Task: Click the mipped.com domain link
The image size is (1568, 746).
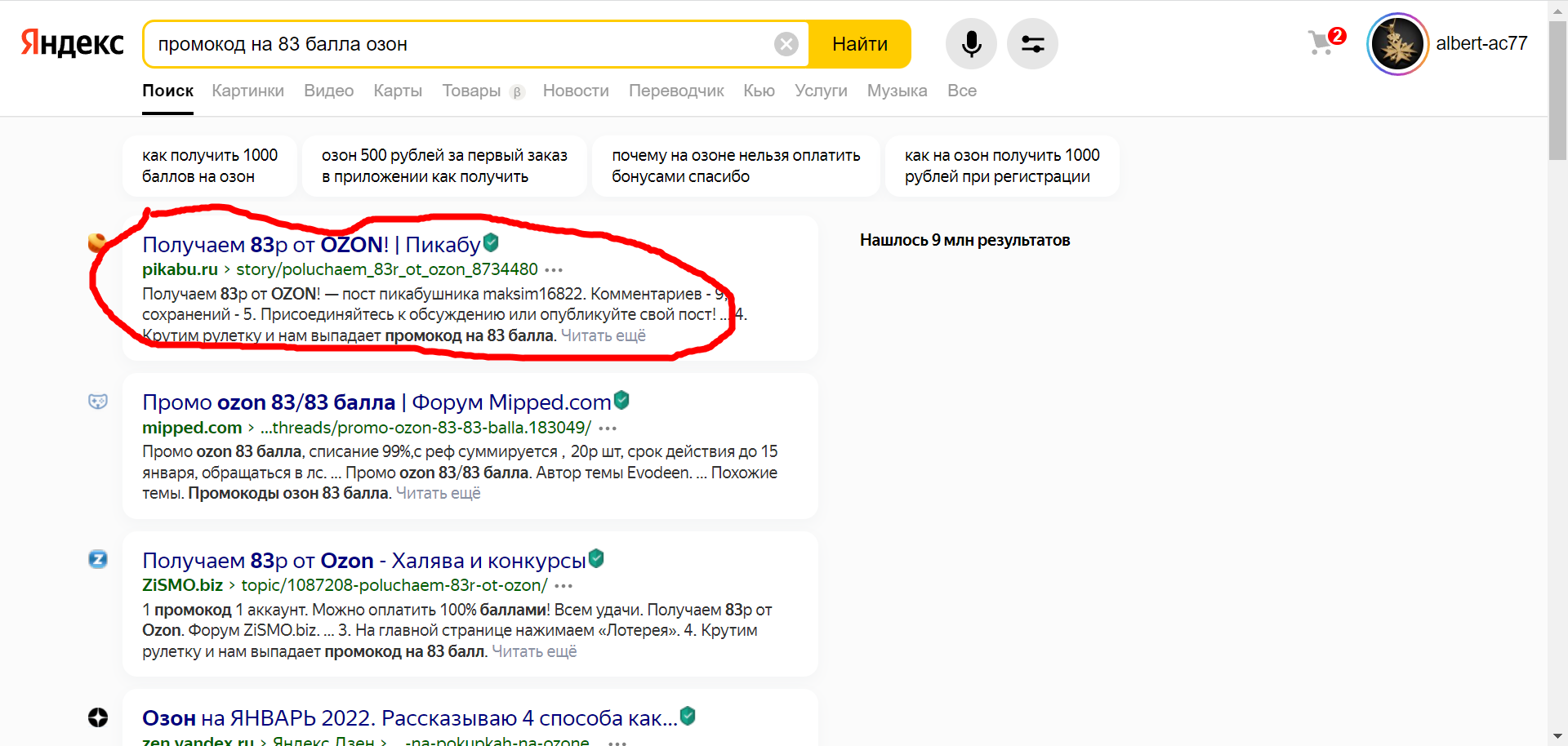Action: tap(192, 428)
